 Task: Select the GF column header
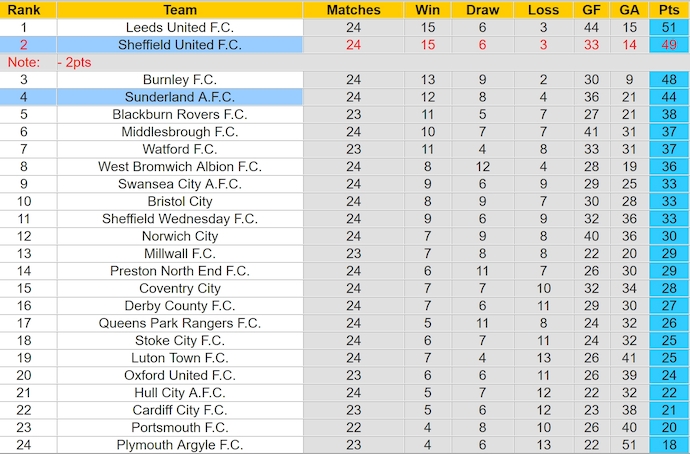coord(591,10)
